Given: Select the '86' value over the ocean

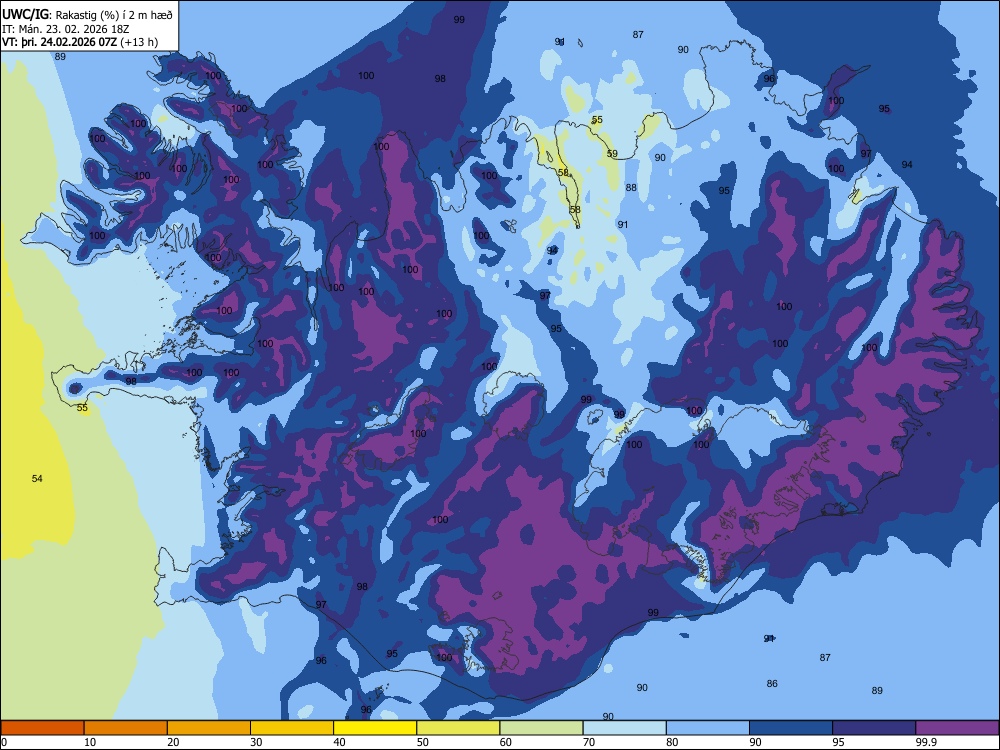Looking at the screenshot, I should pos(772,684).
